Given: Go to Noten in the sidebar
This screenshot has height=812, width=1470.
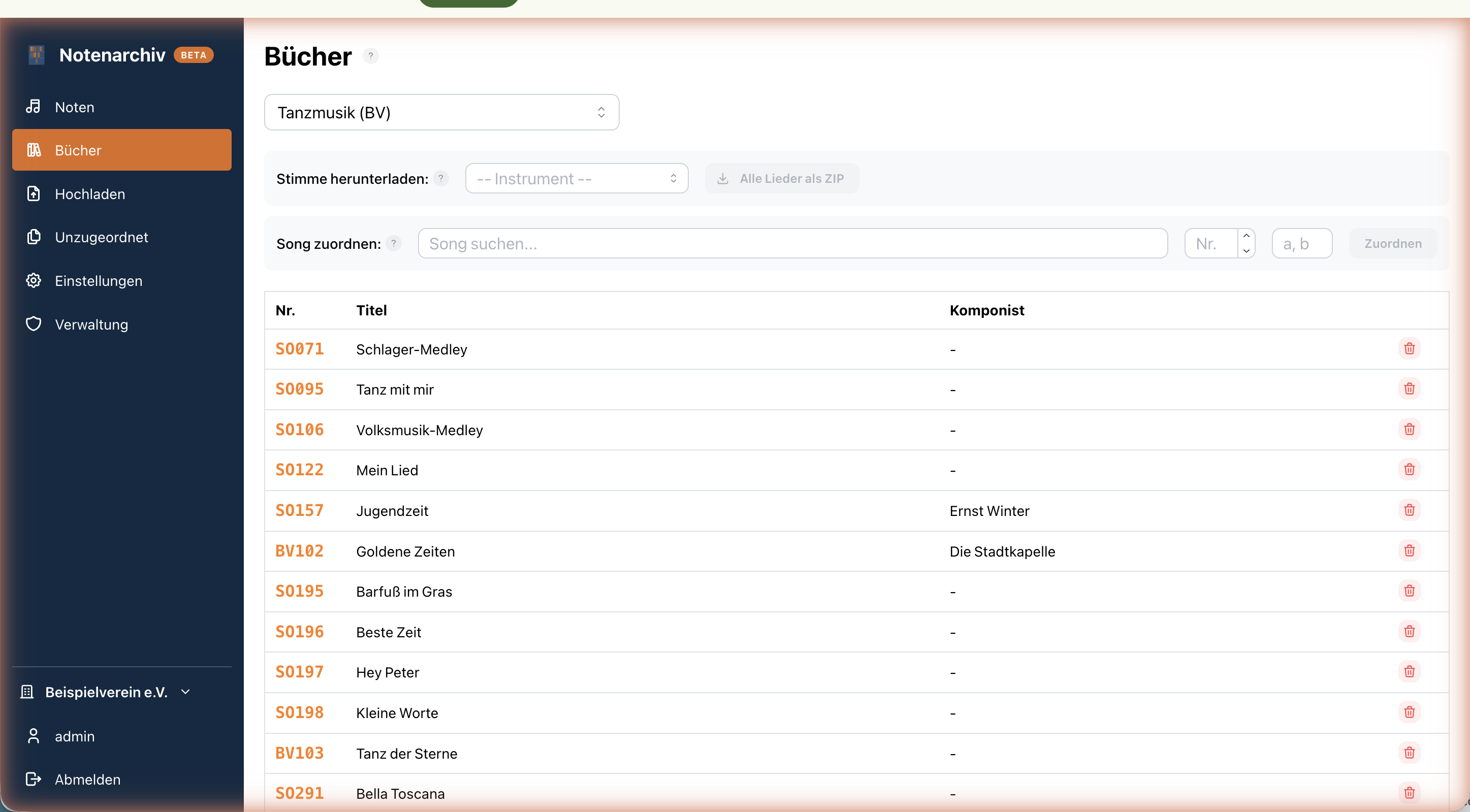Looking at the screenshot, I should coord(74,107).
